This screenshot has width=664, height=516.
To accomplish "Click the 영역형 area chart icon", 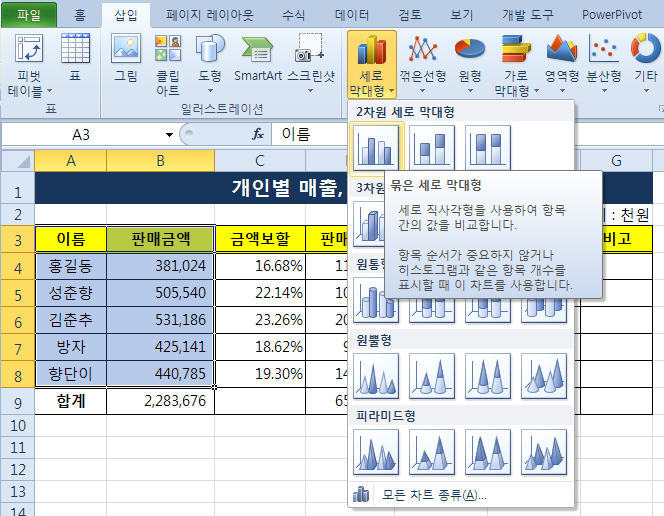I will (x=561, y=50).
